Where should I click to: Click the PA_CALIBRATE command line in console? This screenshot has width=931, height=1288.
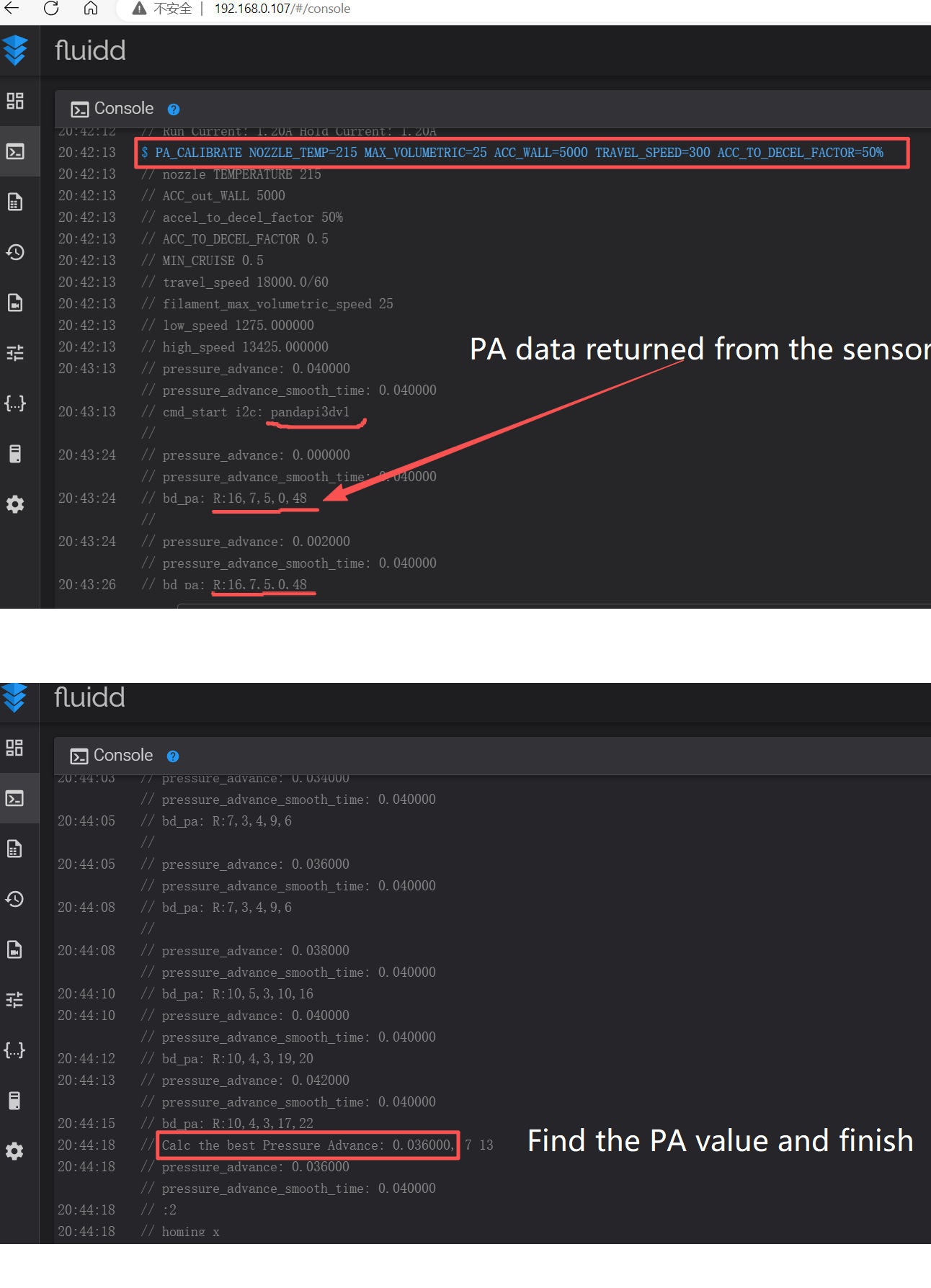point(519,153)
